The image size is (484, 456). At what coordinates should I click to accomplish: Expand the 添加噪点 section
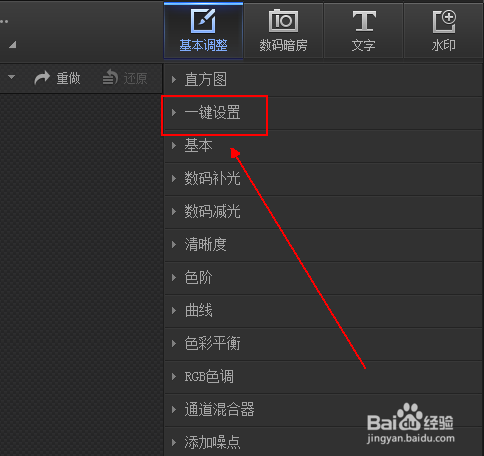click(323, 442)
